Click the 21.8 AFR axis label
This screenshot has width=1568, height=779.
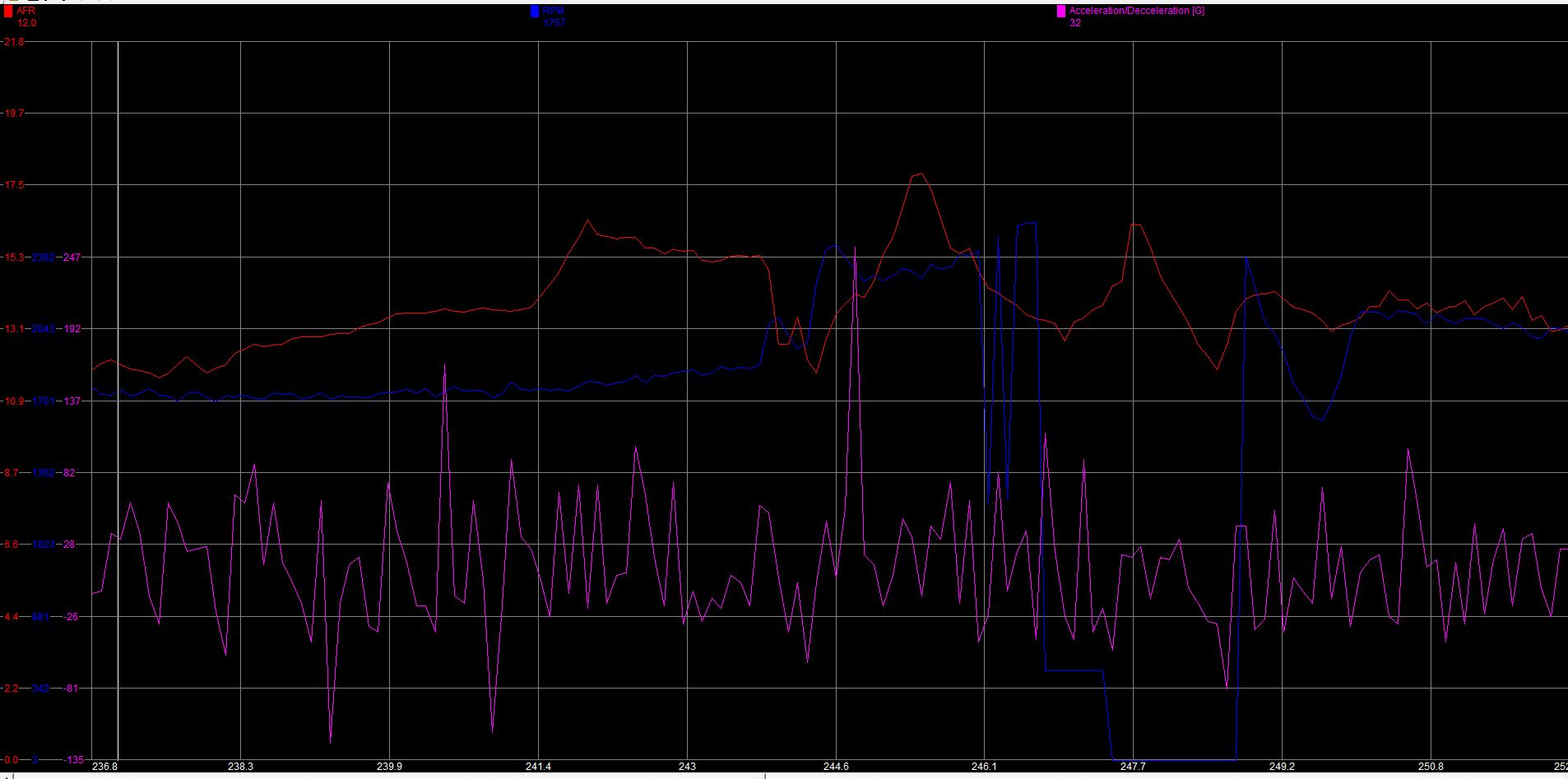14,41
